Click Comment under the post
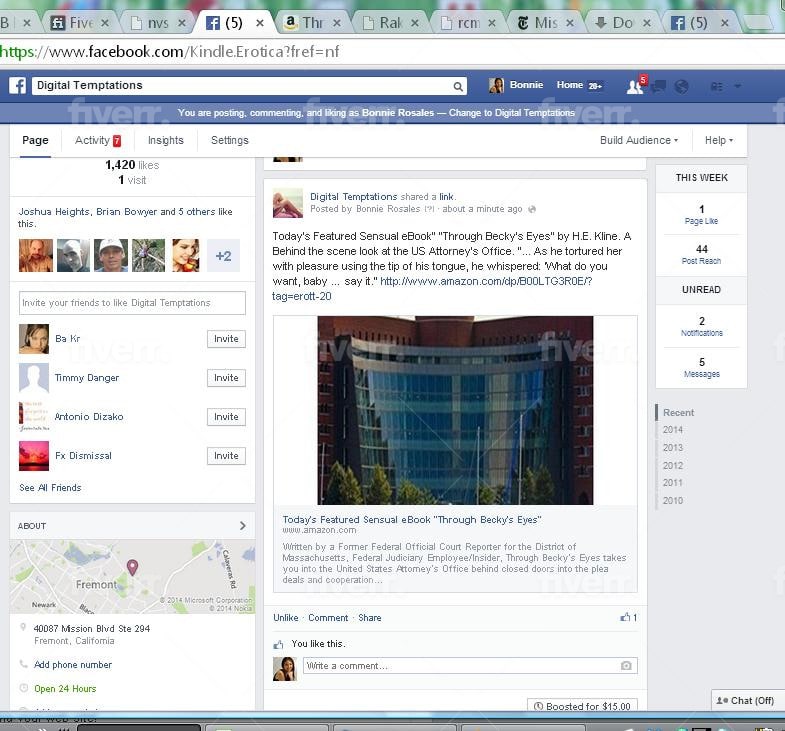The width and height of the screenshot is (785, 731). coord(328,618)
